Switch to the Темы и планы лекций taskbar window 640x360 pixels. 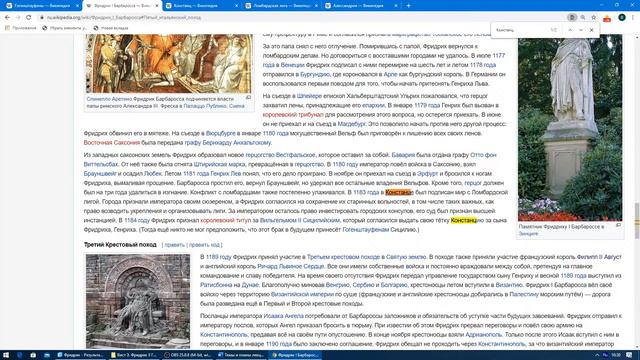241,355
